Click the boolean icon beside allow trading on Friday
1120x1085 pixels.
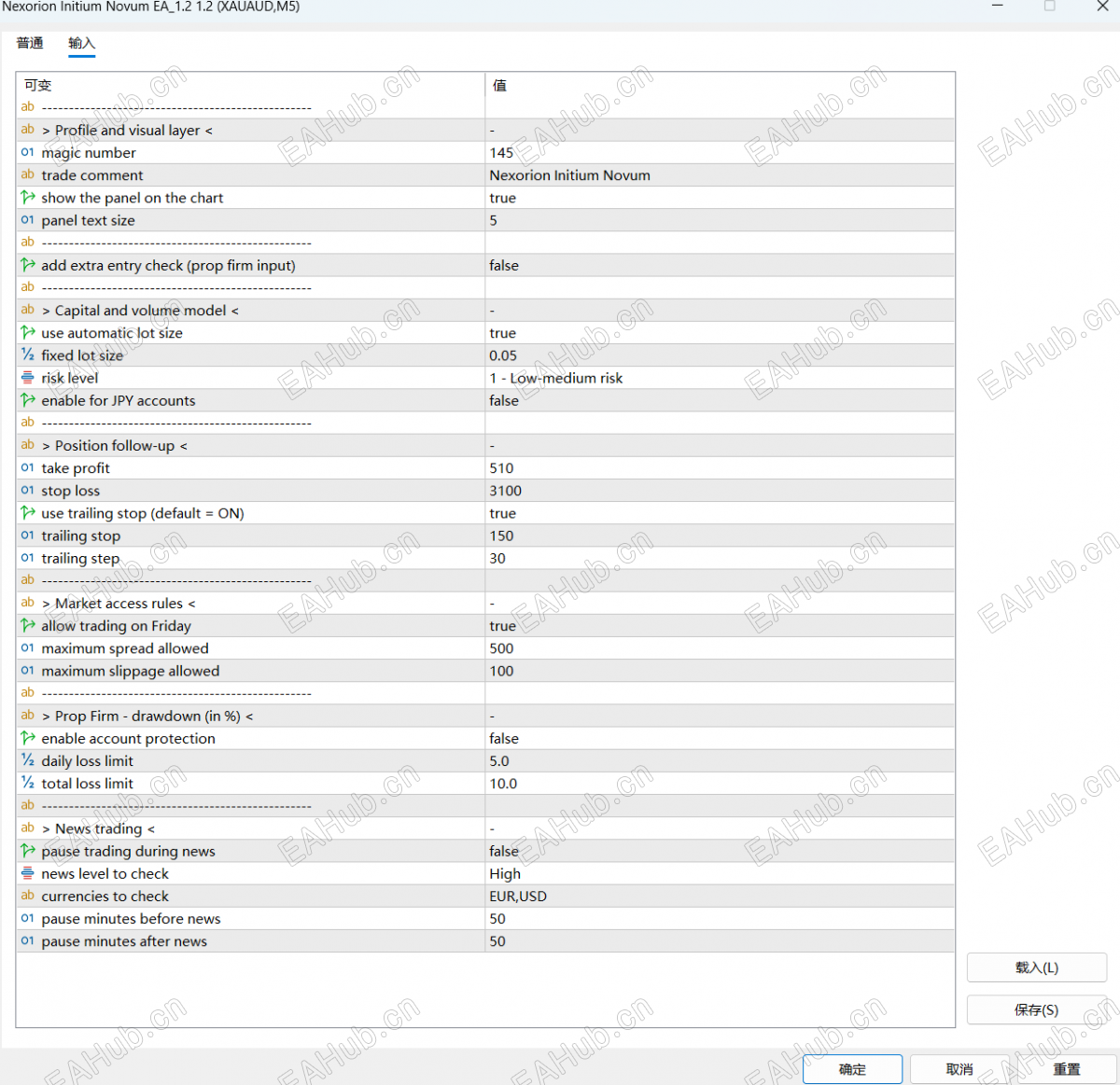[28, 625]
